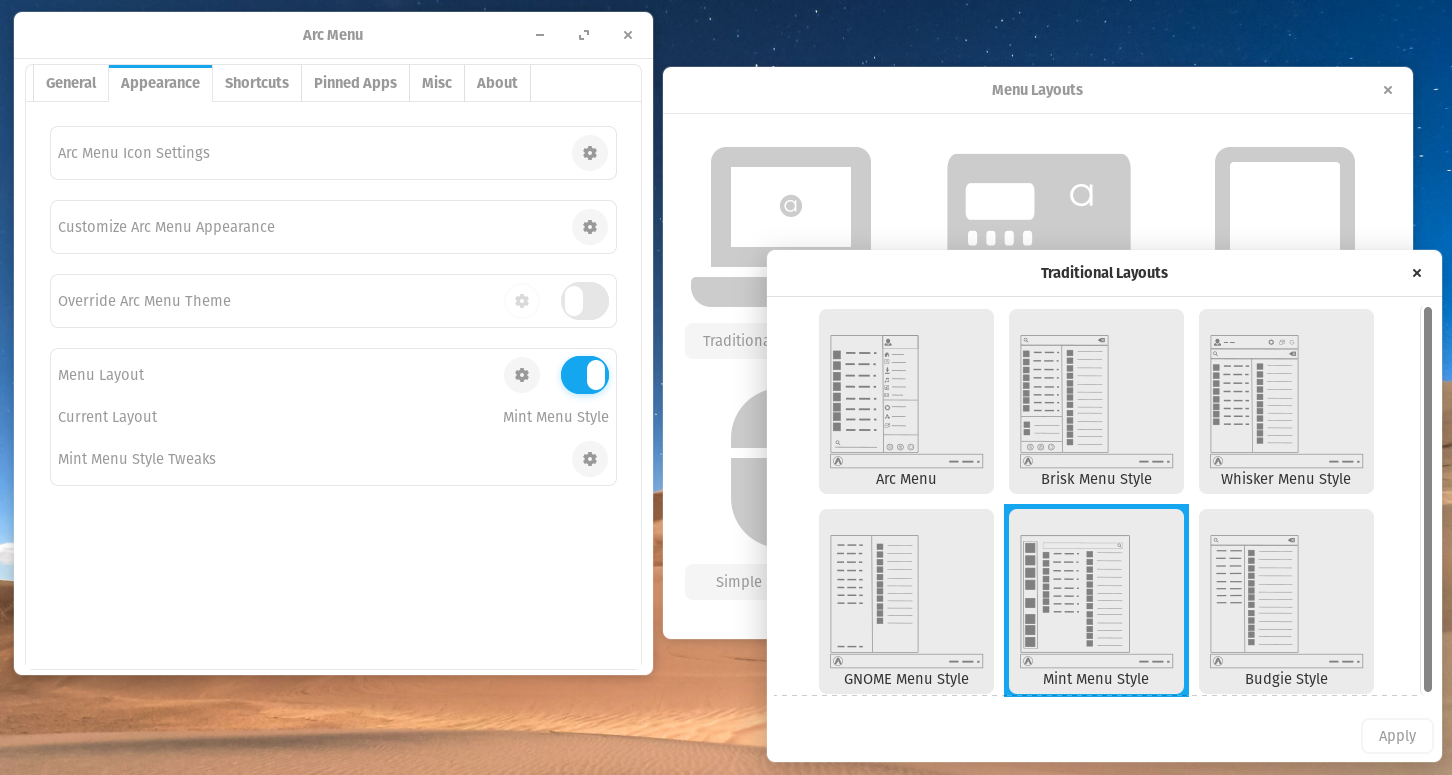This screenshot has height=775, width=1452.
Task: Open the Customize Arc Menu Appearance gear
Action: coord(590,227)
